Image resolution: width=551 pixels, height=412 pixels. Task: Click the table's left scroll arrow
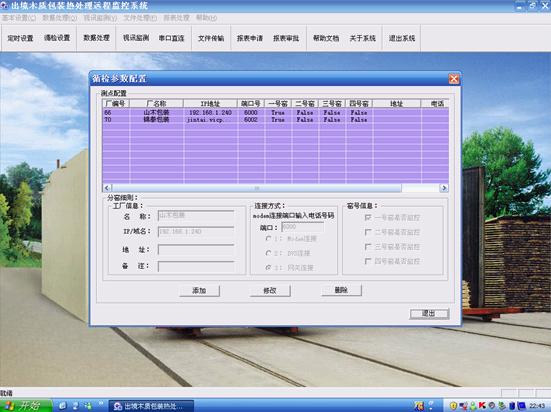tap(107, 188)
